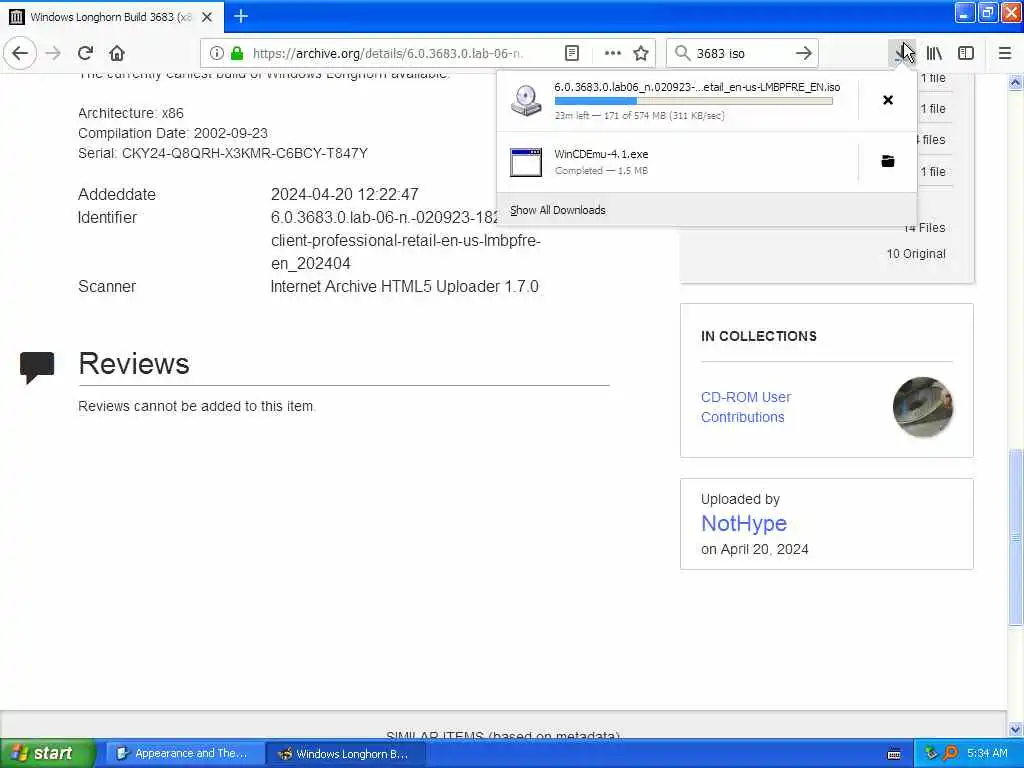Click the 10 Original files text
This screenshot has height=768, width=1024.
pyautogui.click(x=916, y=253)
